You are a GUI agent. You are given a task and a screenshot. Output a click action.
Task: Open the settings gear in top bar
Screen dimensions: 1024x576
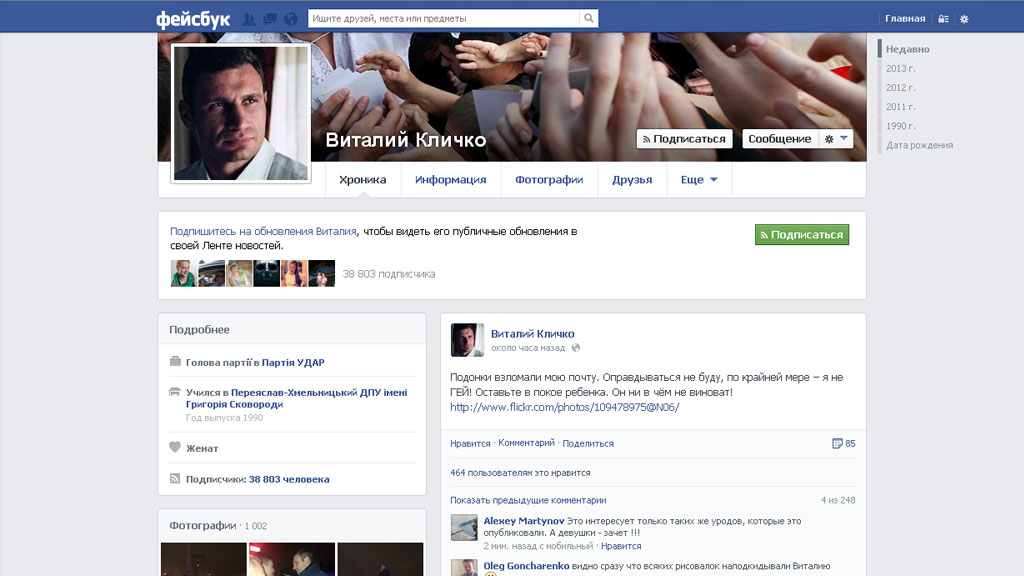click(964, 19)
